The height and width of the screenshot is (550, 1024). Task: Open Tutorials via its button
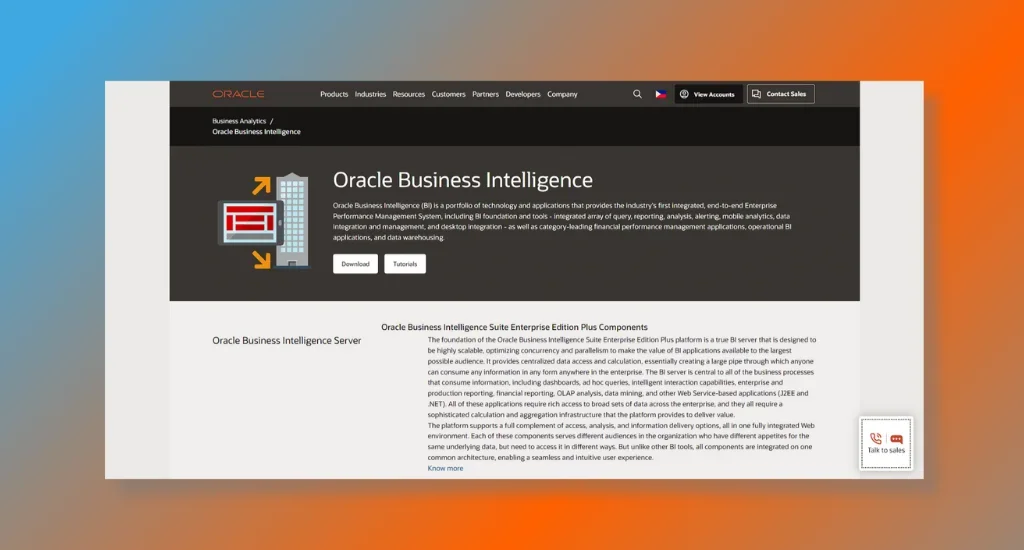coord(405,264)
